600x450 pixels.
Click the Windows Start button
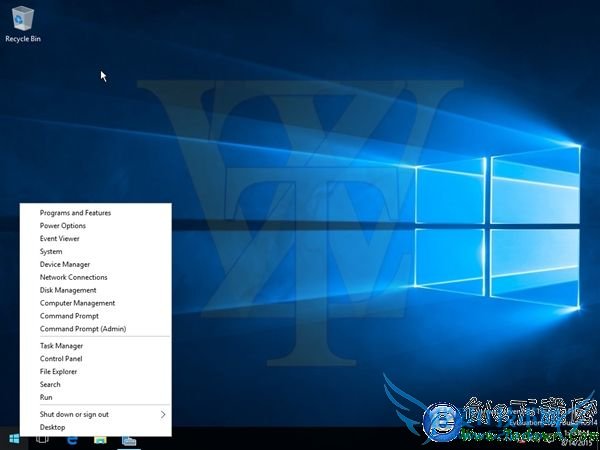point(14,439)
